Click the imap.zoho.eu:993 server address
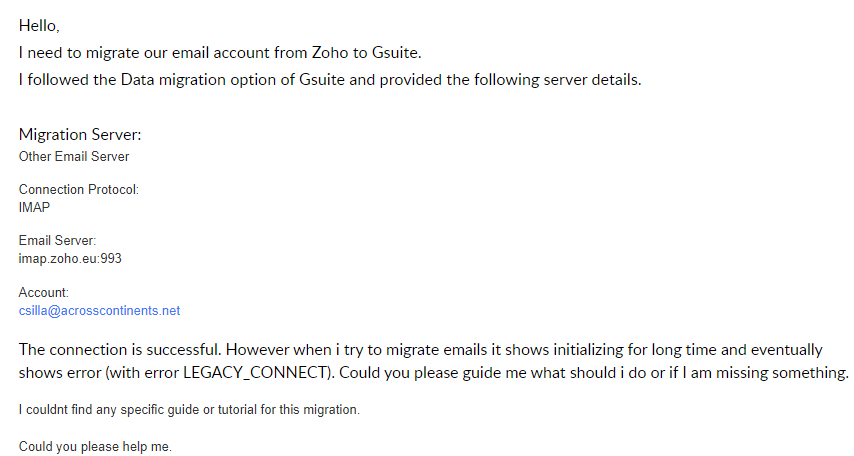Viewport: 854px width, 456px height. [x=70, y=258]
